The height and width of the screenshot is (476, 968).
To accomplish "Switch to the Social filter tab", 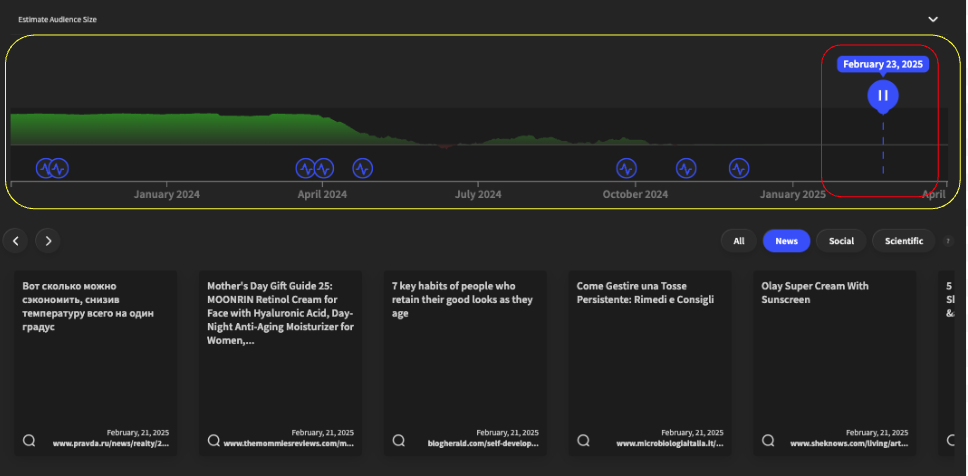I will [841, 241].
